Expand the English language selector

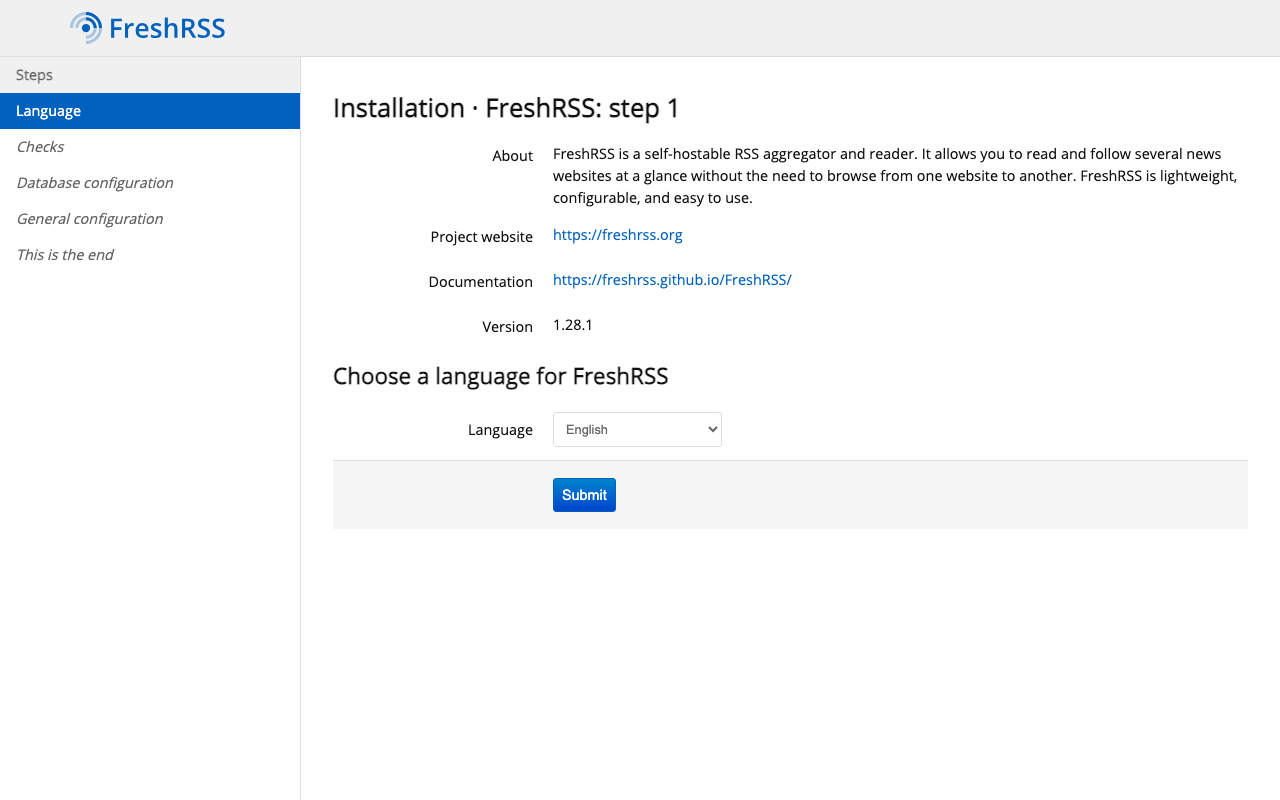[636, 429]
